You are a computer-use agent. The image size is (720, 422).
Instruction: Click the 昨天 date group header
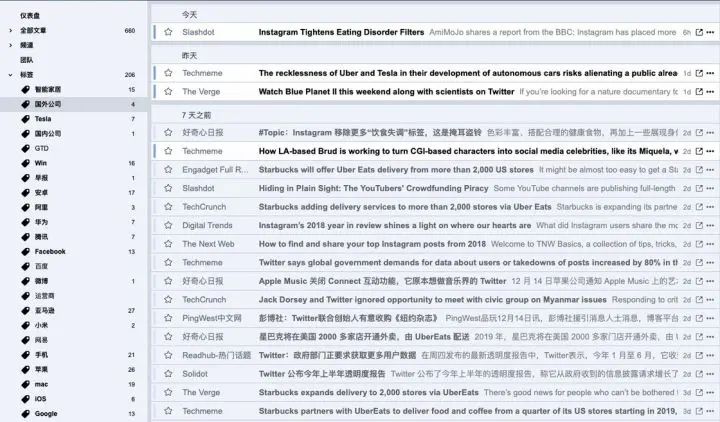[189, 56]
